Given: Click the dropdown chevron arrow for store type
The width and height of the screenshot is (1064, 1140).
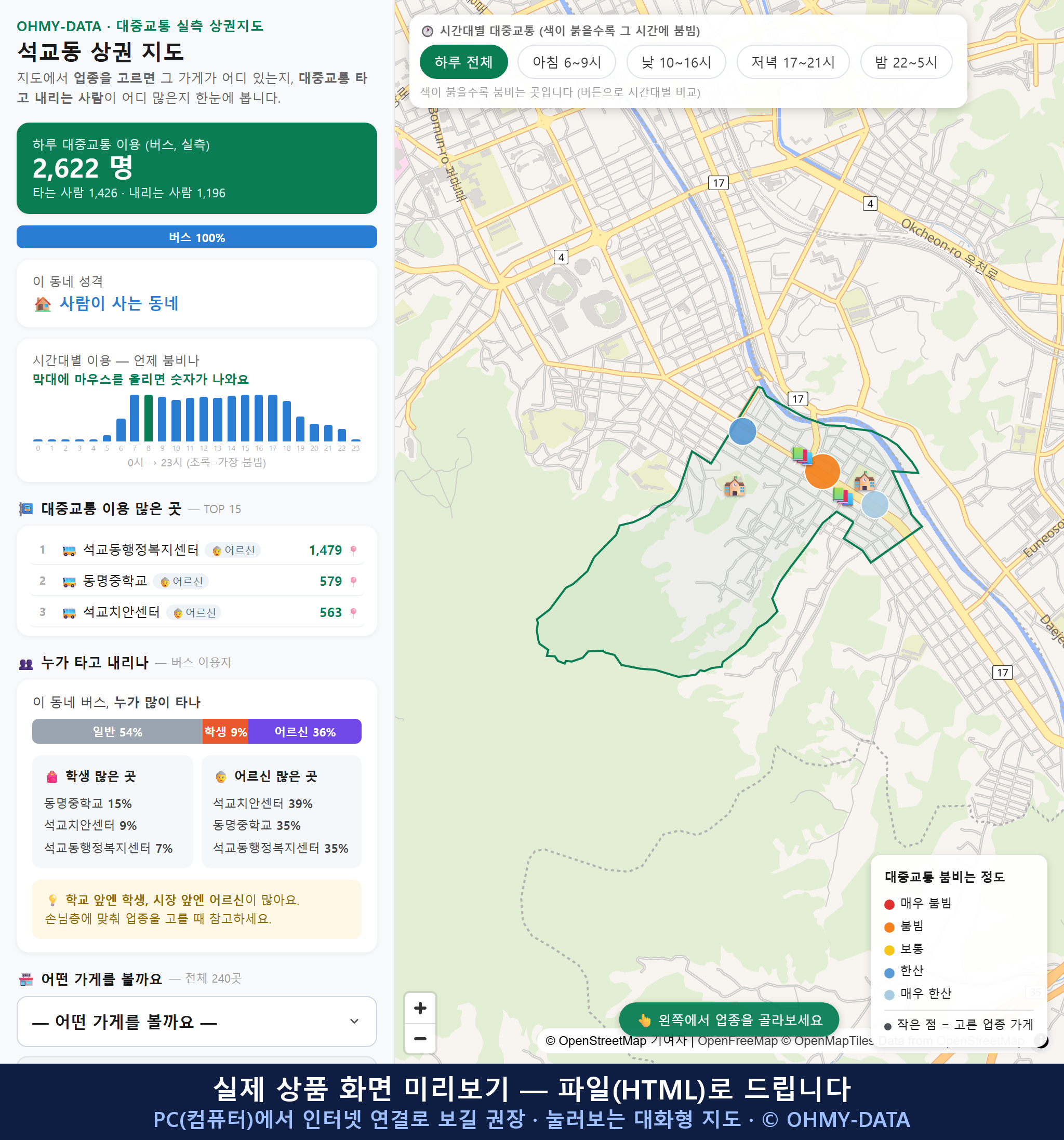Looking at the screenshot, I should [x=354, y=1021].
